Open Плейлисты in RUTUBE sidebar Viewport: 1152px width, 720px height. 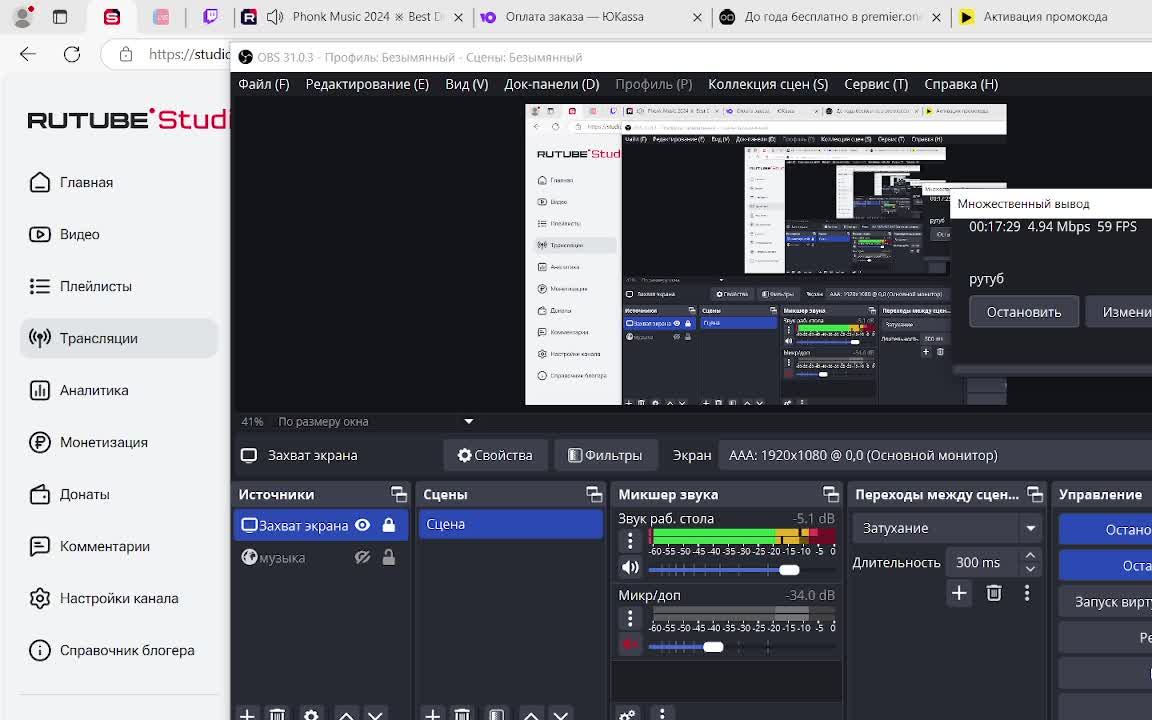tap(80, 287)
